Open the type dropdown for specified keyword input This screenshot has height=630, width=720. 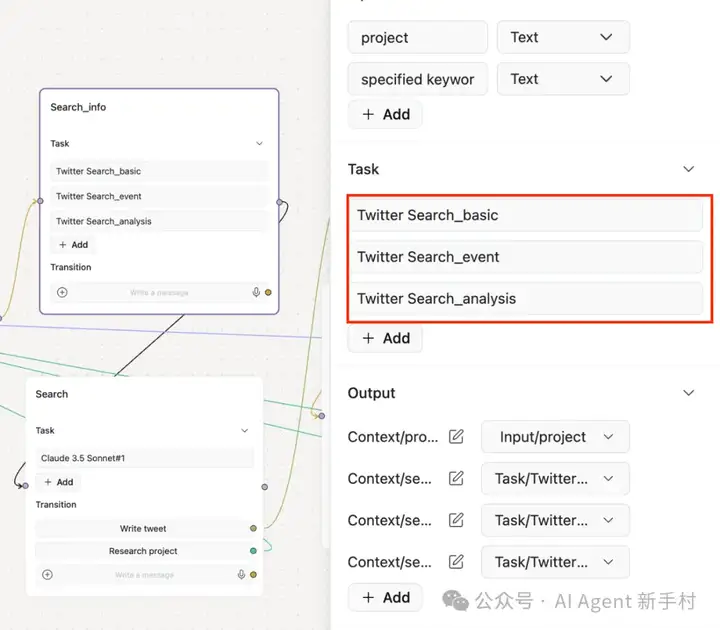(x=563, y=79)
